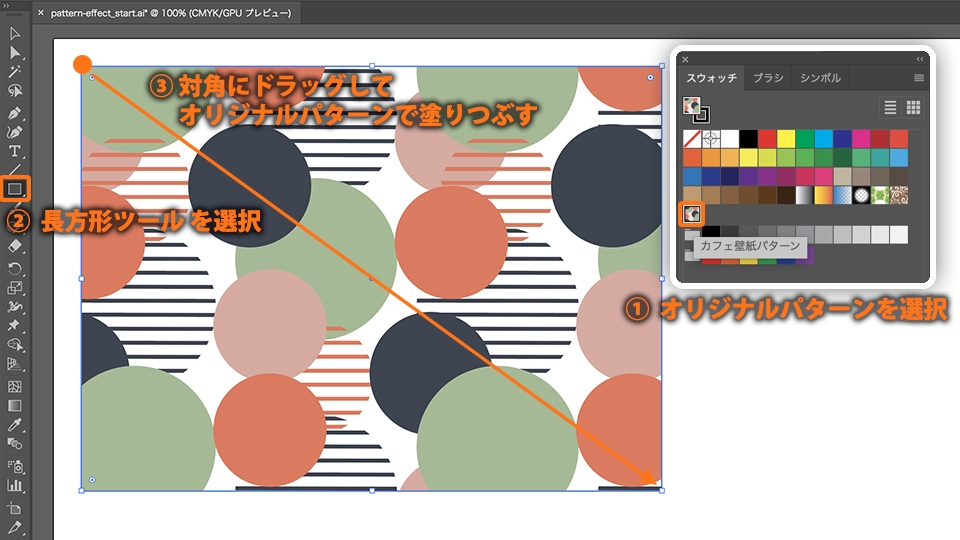This screenshot has height=540, width=960.
Task: Select the Symbol Sprayer tool
Action: coord(15,467)
